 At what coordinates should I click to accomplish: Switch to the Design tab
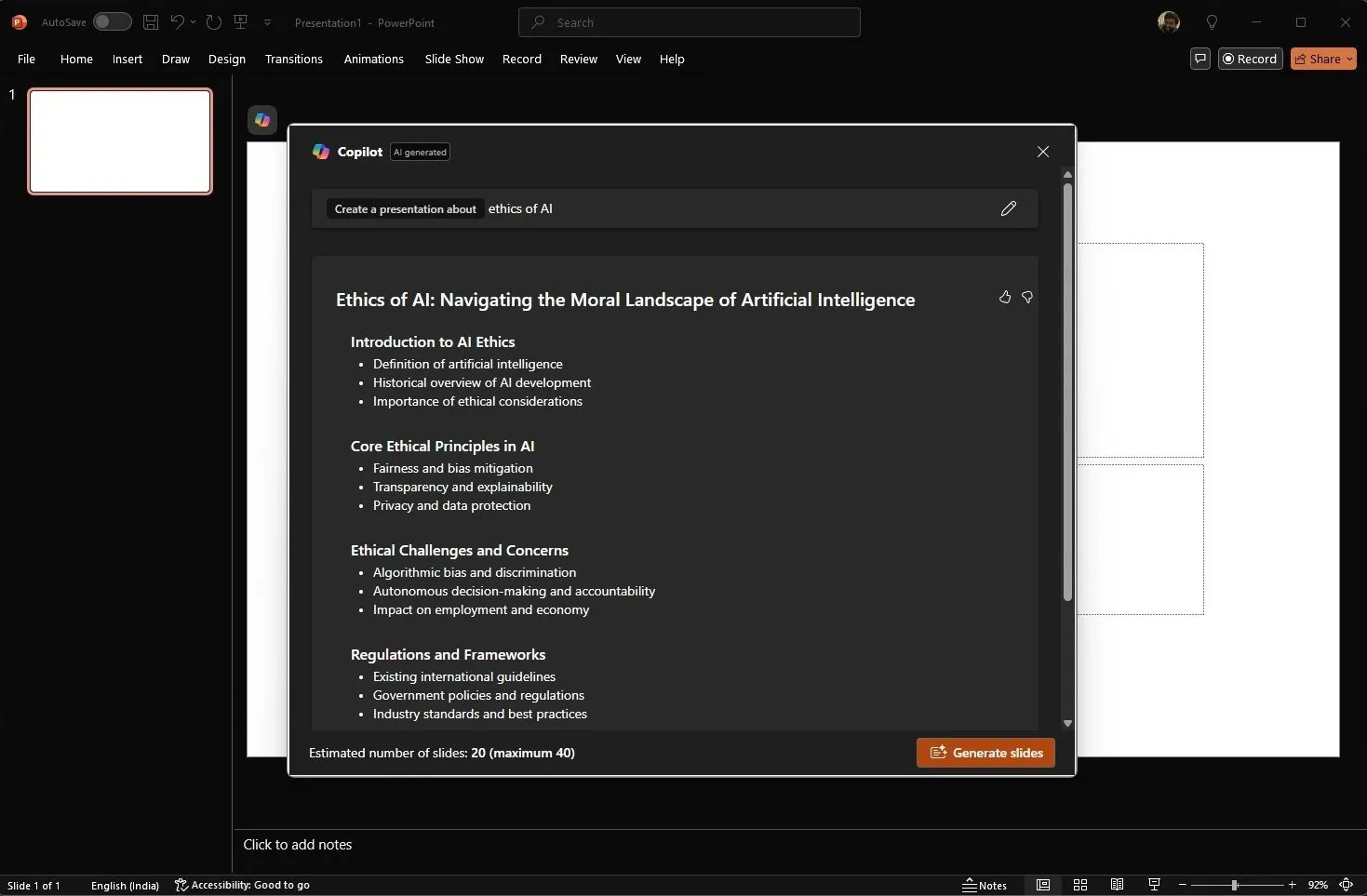[226, 59]
